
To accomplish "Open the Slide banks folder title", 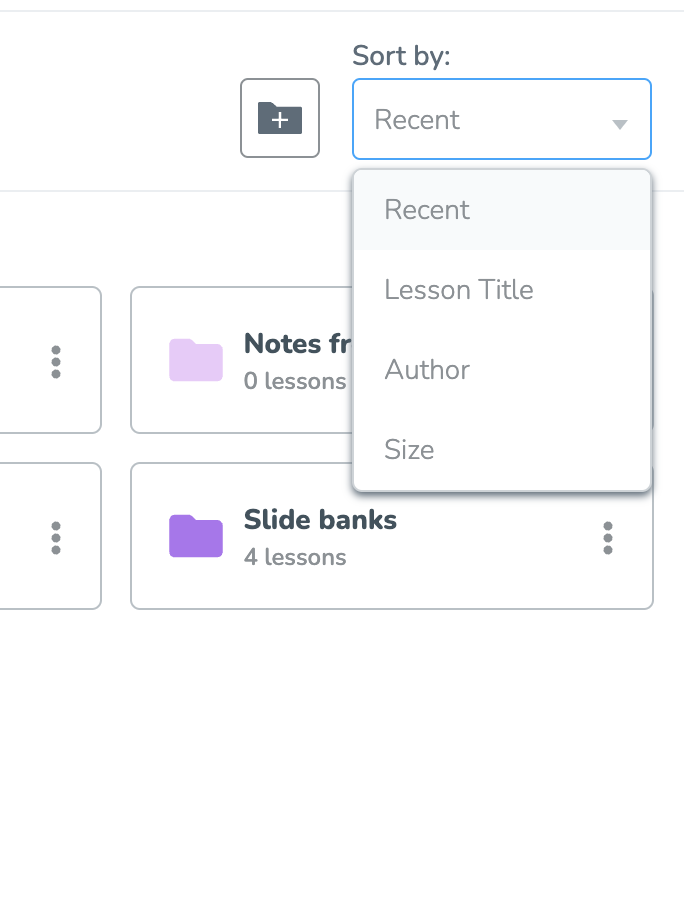I will tap(320, 519).
